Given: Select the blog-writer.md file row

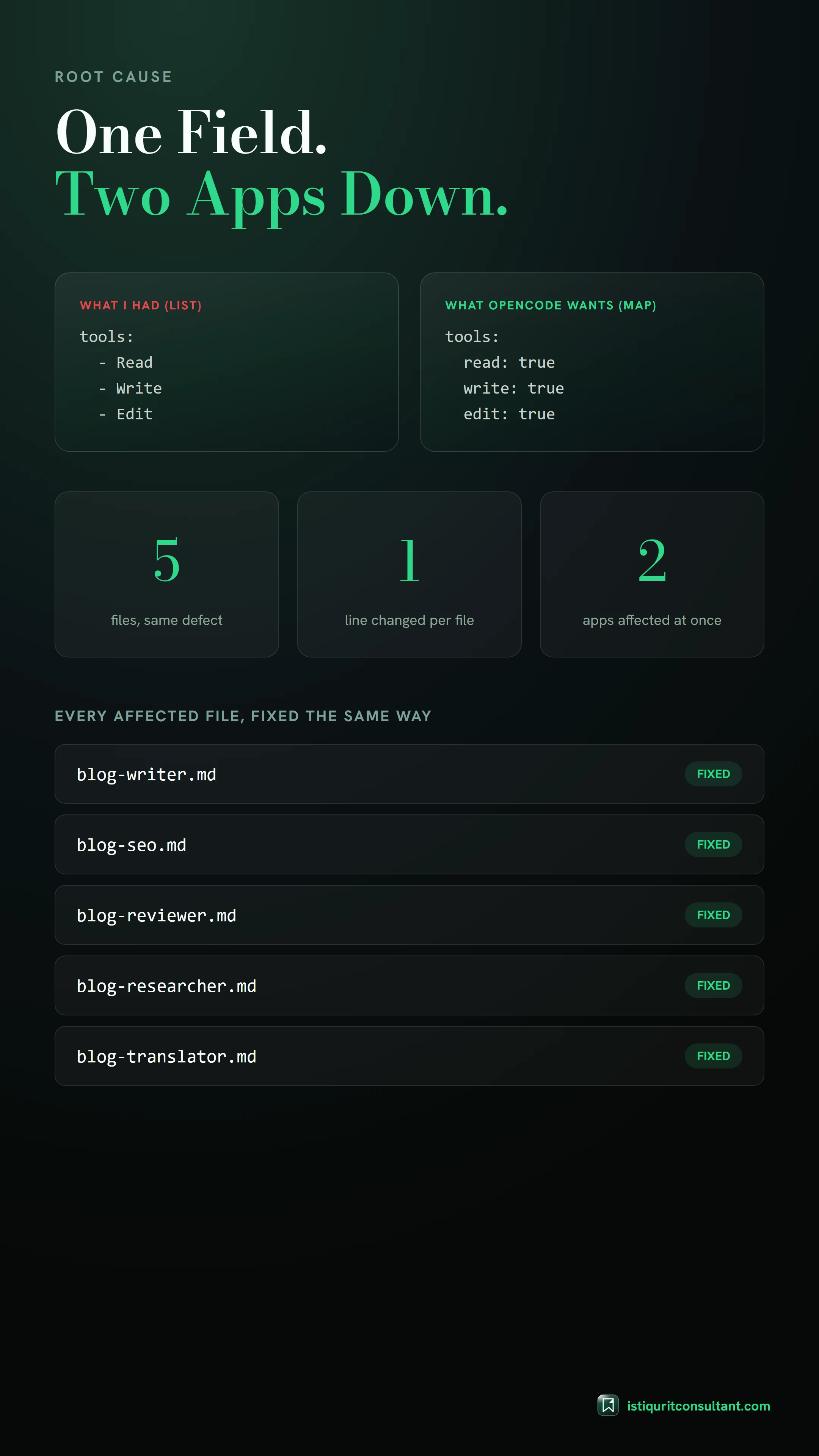Looking at the screenshot, I should [409, 774].
